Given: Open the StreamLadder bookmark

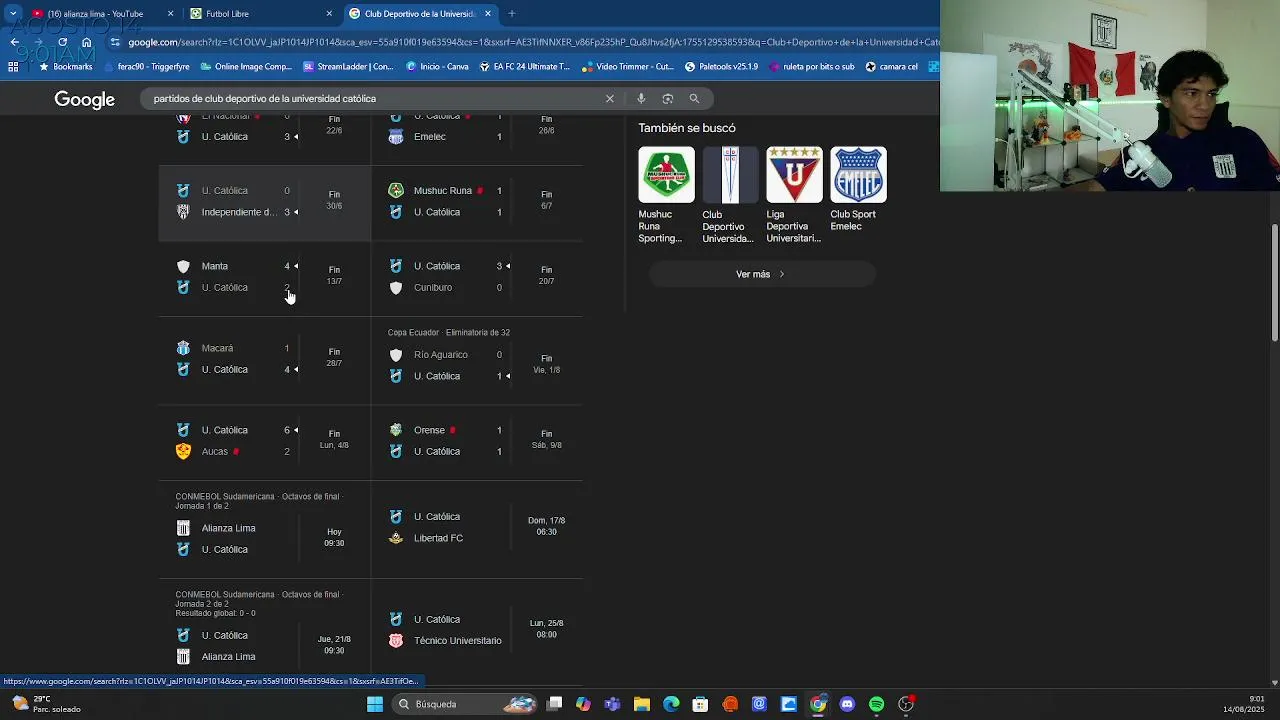Looking at the screenshot, I should point(349,67).
